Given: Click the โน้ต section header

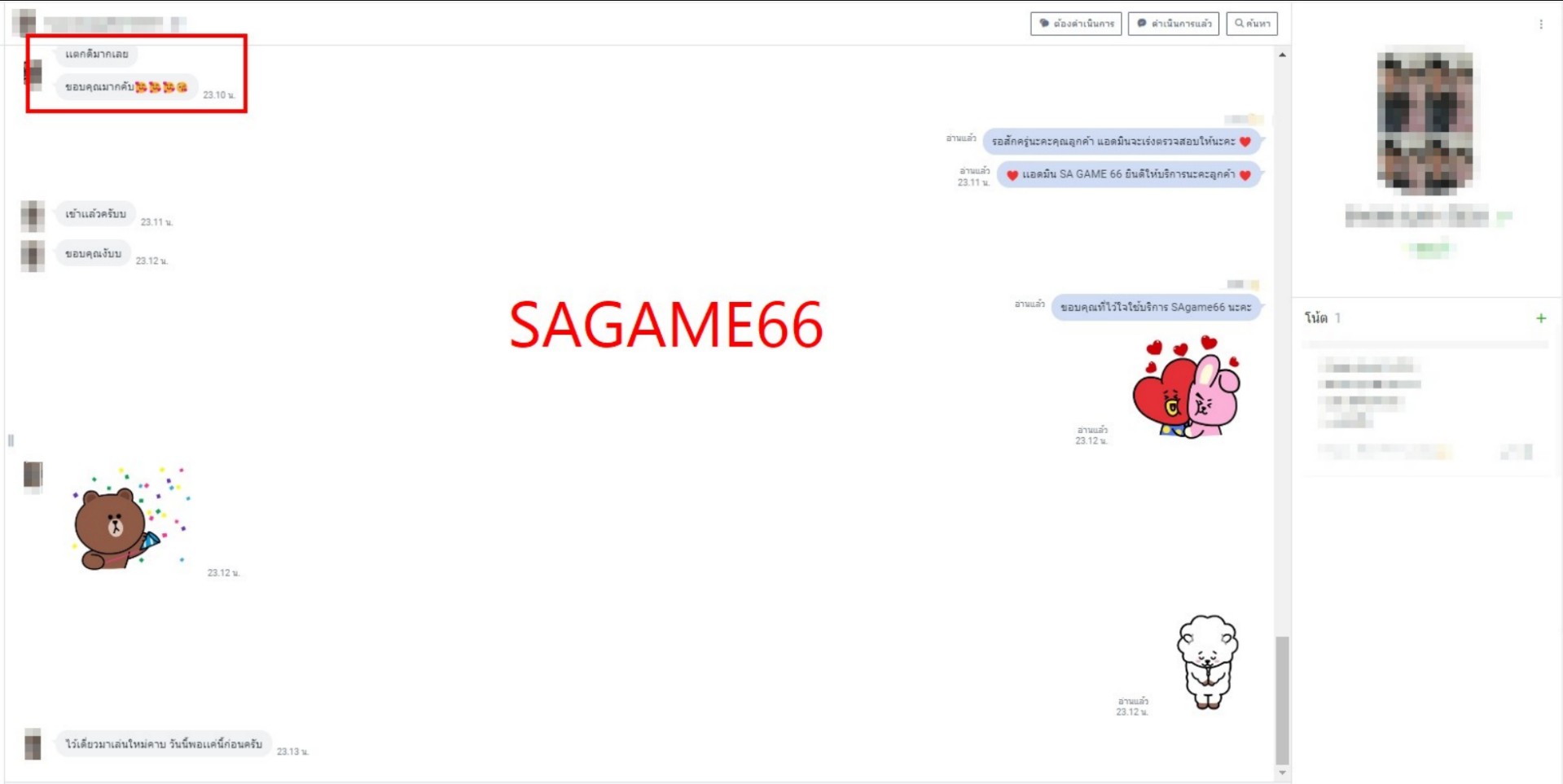Looking at the screenshot, I should [x=1316, y=318].
